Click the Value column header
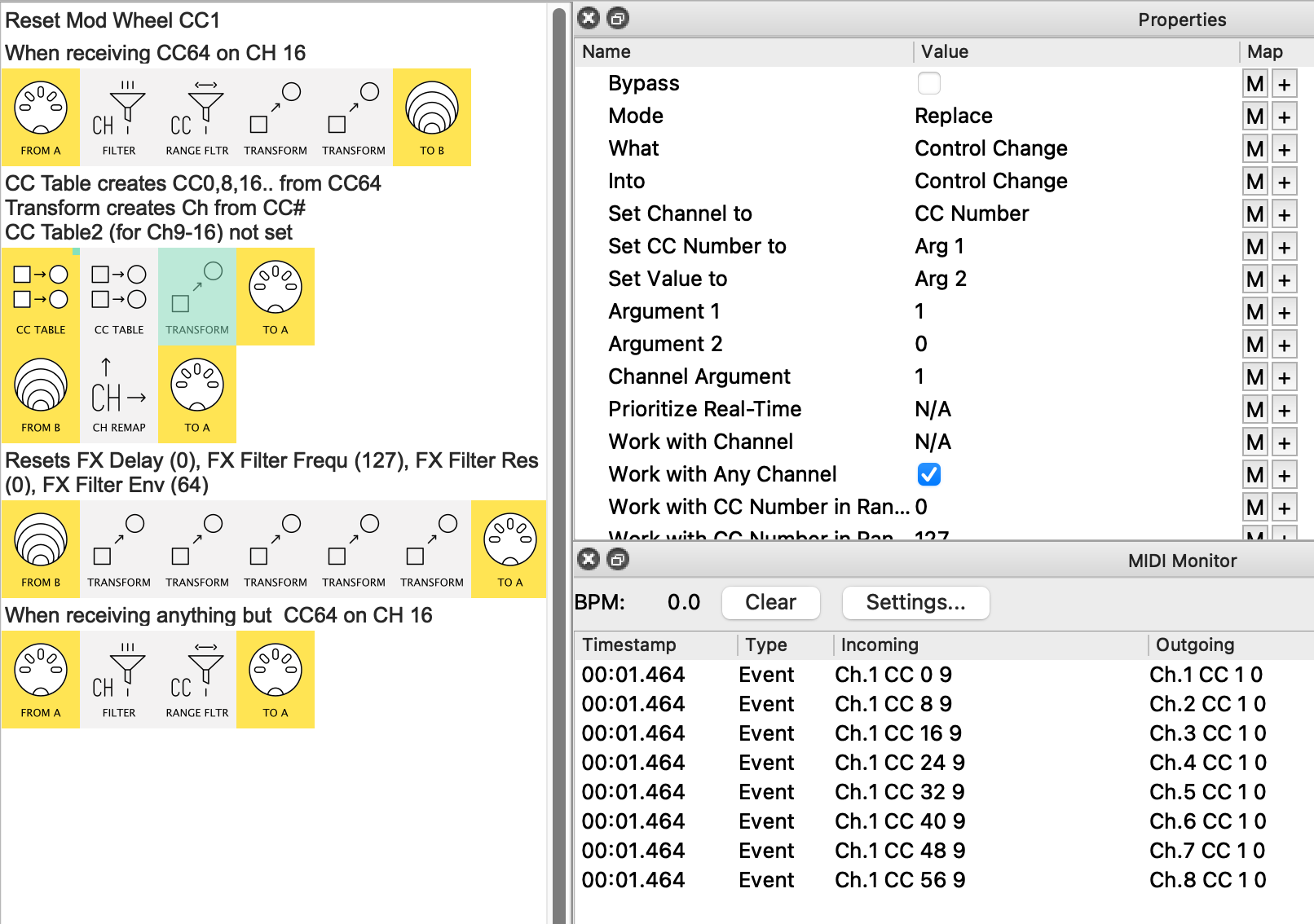The width and height of the screenshot is (1314, 924). (x=945, y=51)
